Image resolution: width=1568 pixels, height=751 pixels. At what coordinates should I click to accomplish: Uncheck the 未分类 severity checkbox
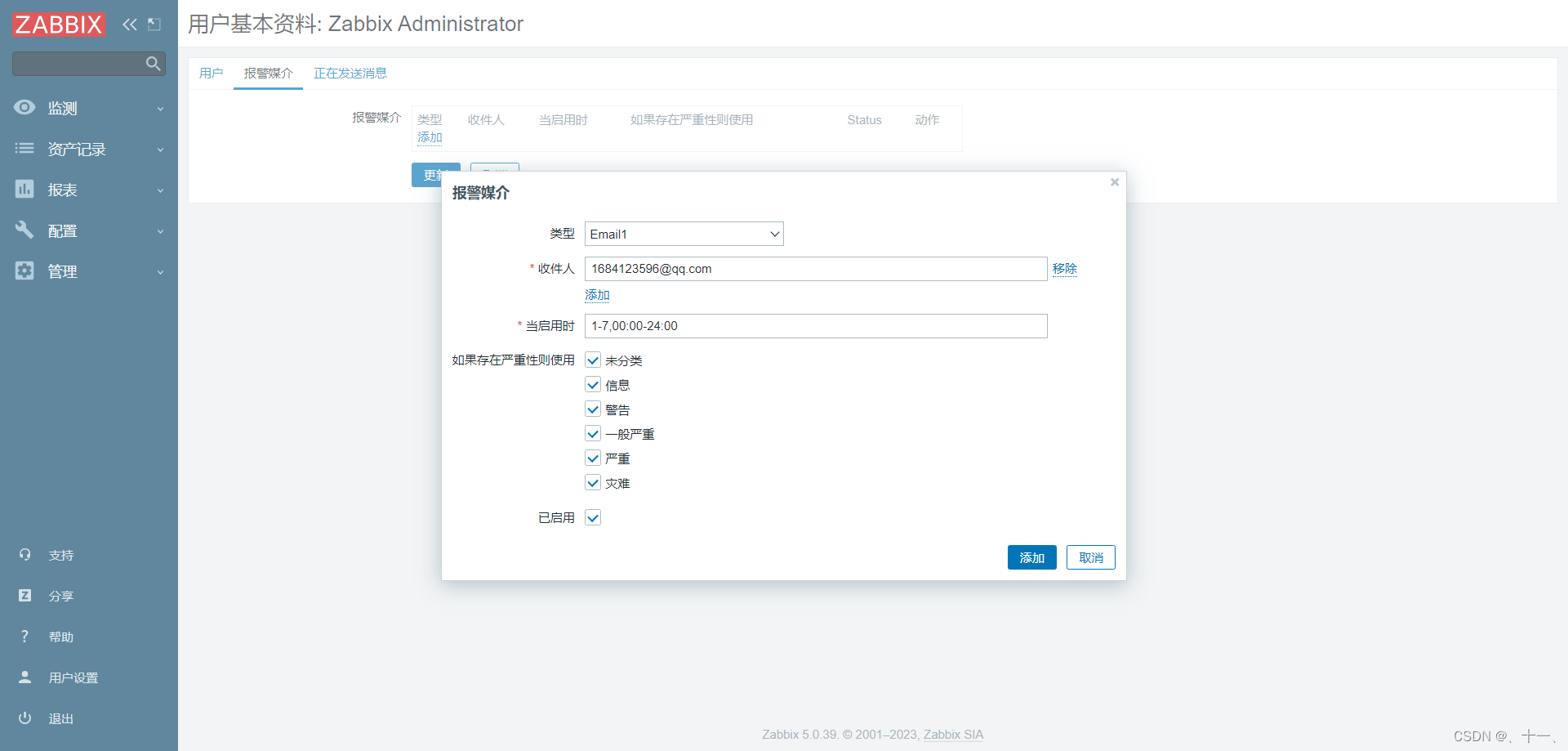coord(593,360)
